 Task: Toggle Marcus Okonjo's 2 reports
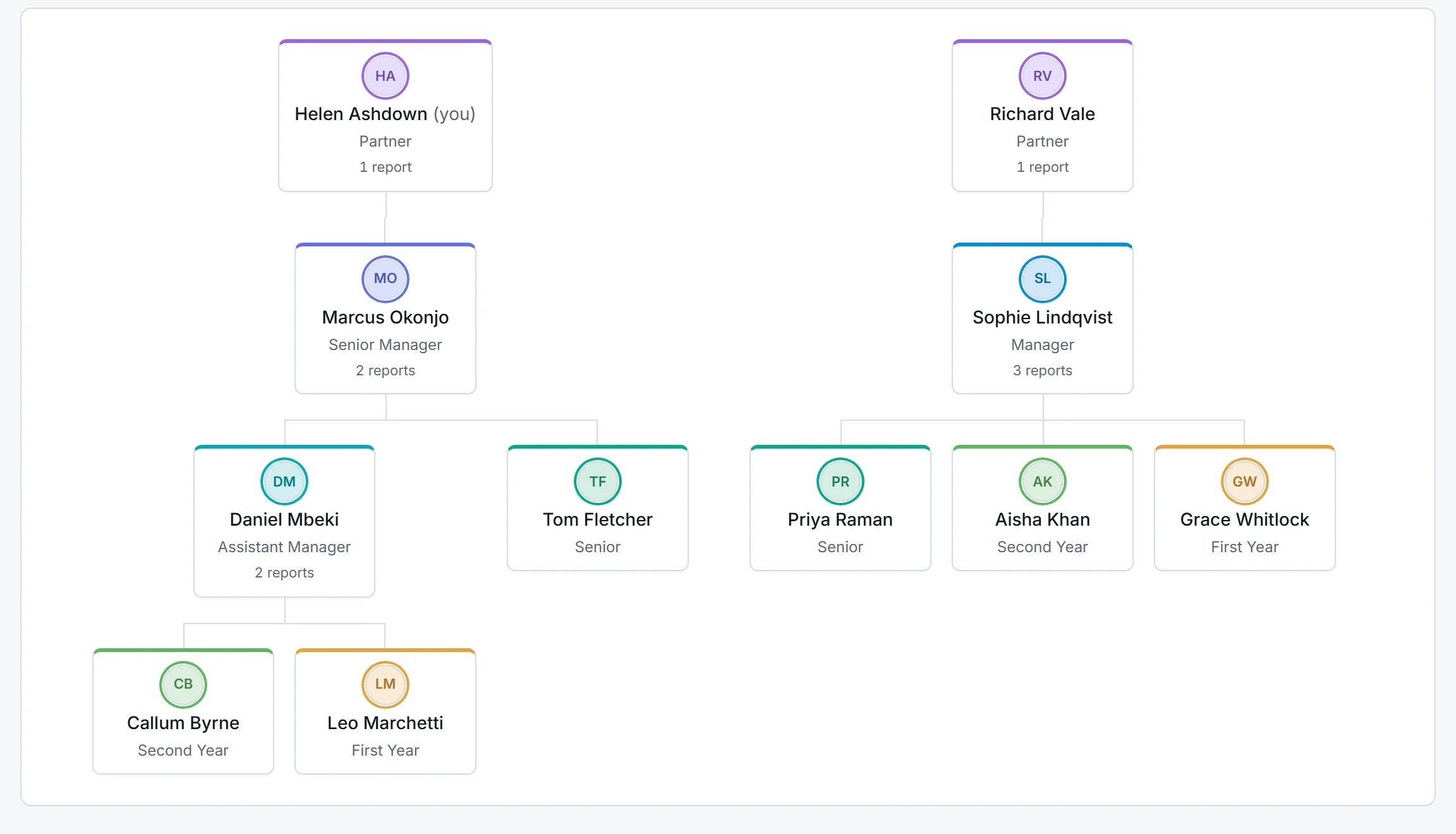click(385, 370)
